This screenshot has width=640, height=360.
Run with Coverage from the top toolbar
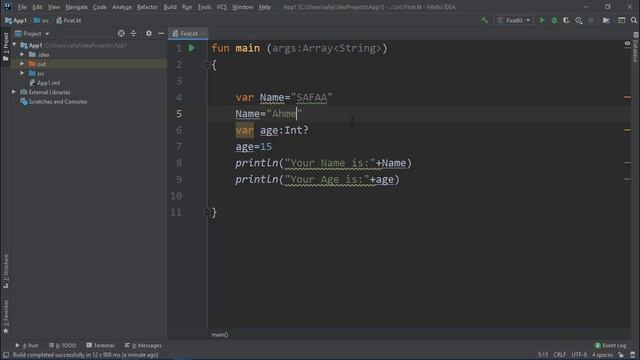(x=566, y=20)
